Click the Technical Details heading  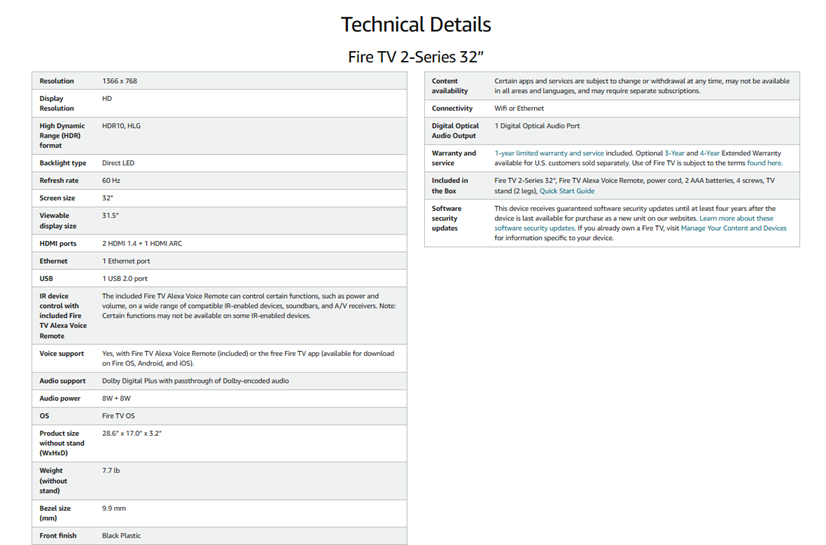pyautogui.click(x=415, y=24)
